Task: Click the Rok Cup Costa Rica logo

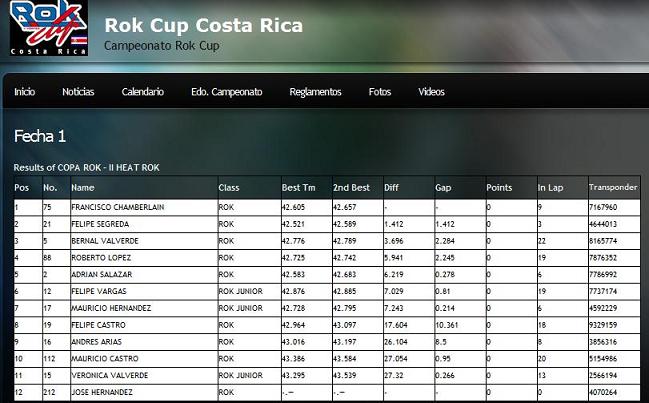Action: click(49, 29)
